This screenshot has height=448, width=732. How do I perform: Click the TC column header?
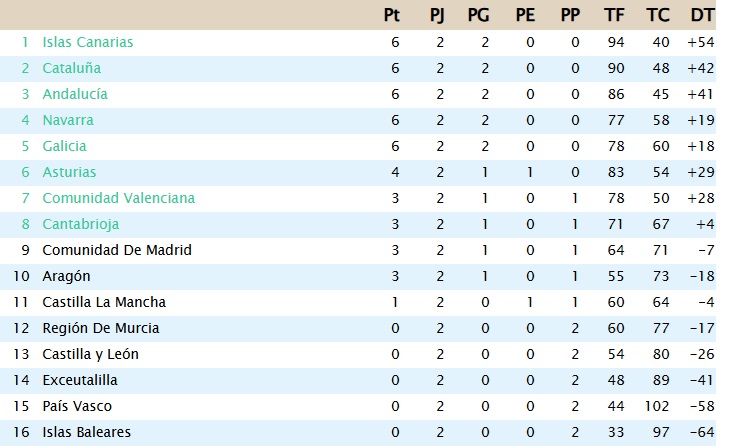(x=657, y=15)
